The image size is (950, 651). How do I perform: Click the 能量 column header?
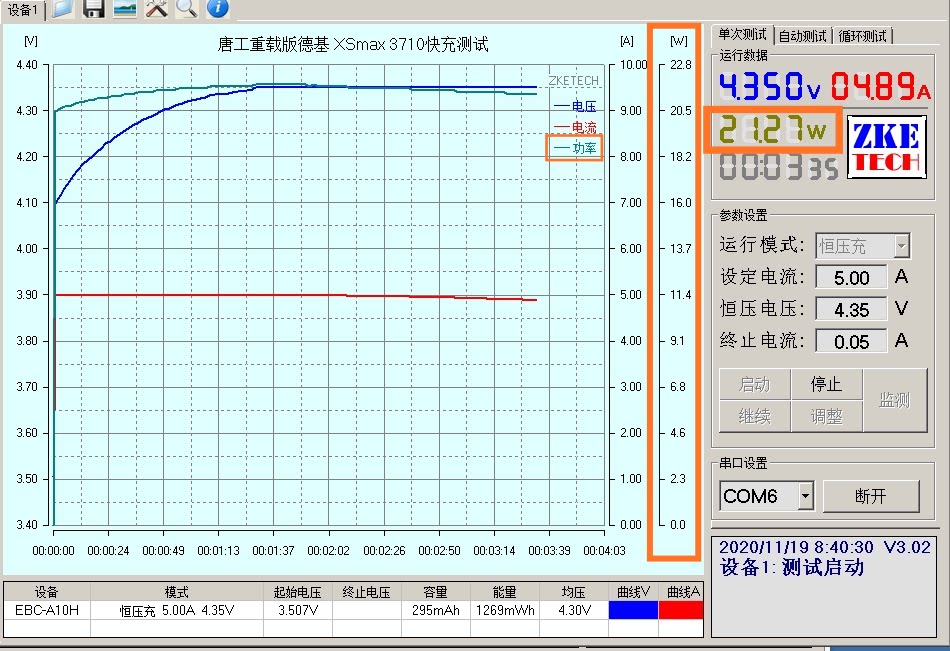pyautogui.click(x=505, y=592)
